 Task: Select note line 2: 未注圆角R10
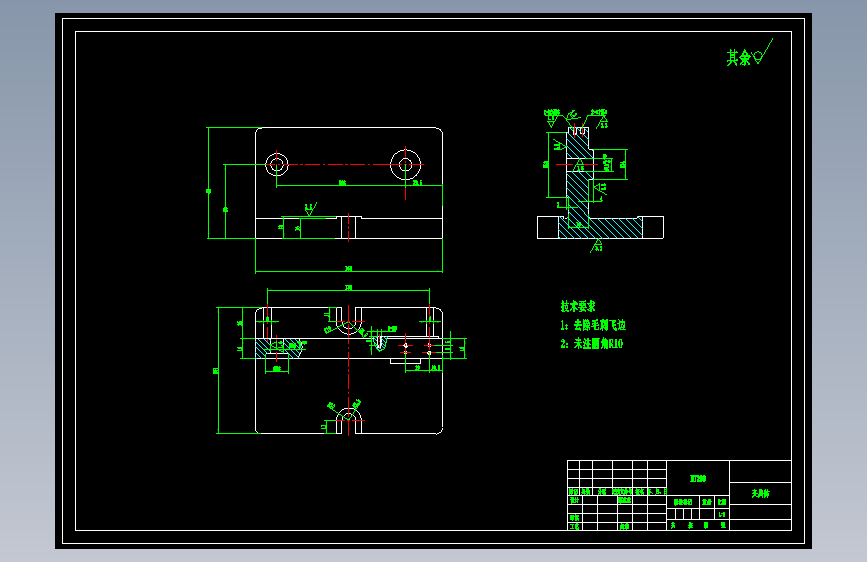[x=592, y=344]
